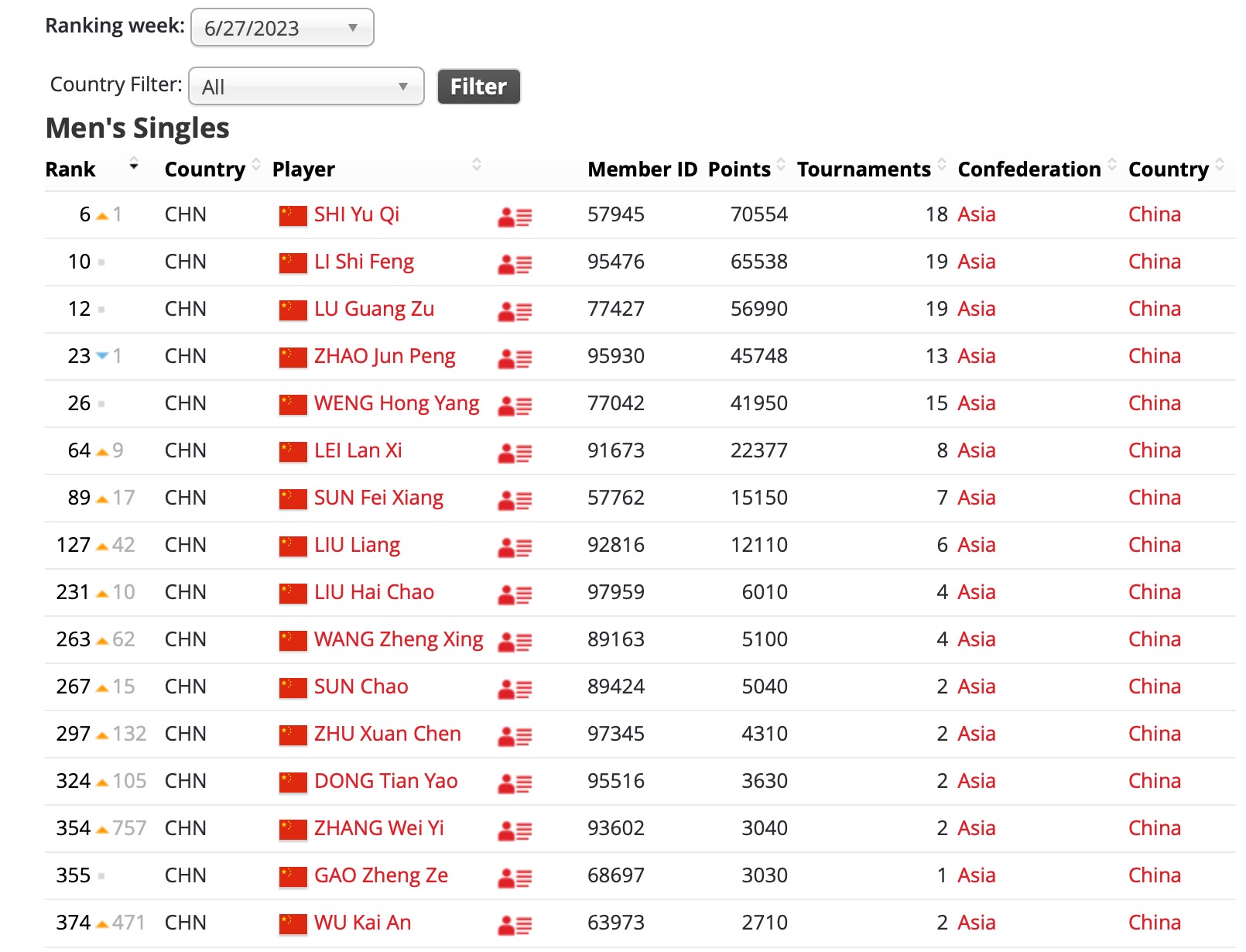Open profile card icon for ZHAO Jun Peng
1246x952 pixels.
click(x=515, y=358)
